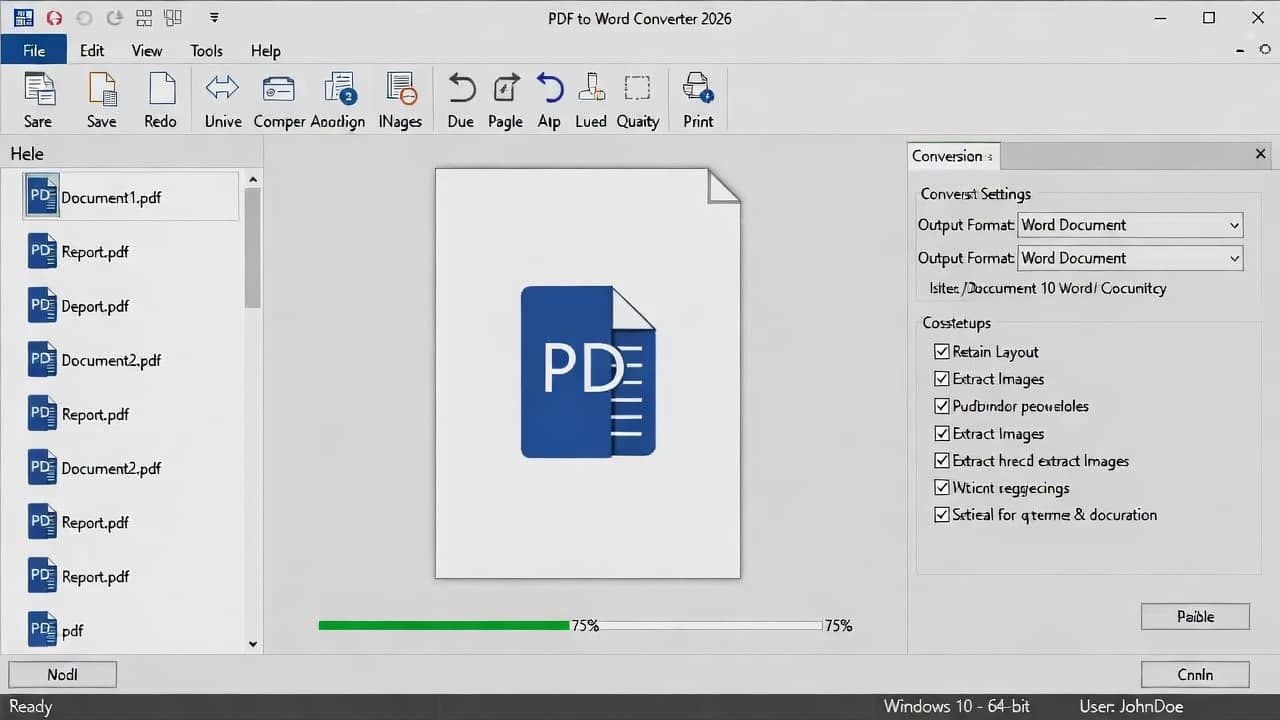Close the Conversion panel

(x=1260, y=154)
